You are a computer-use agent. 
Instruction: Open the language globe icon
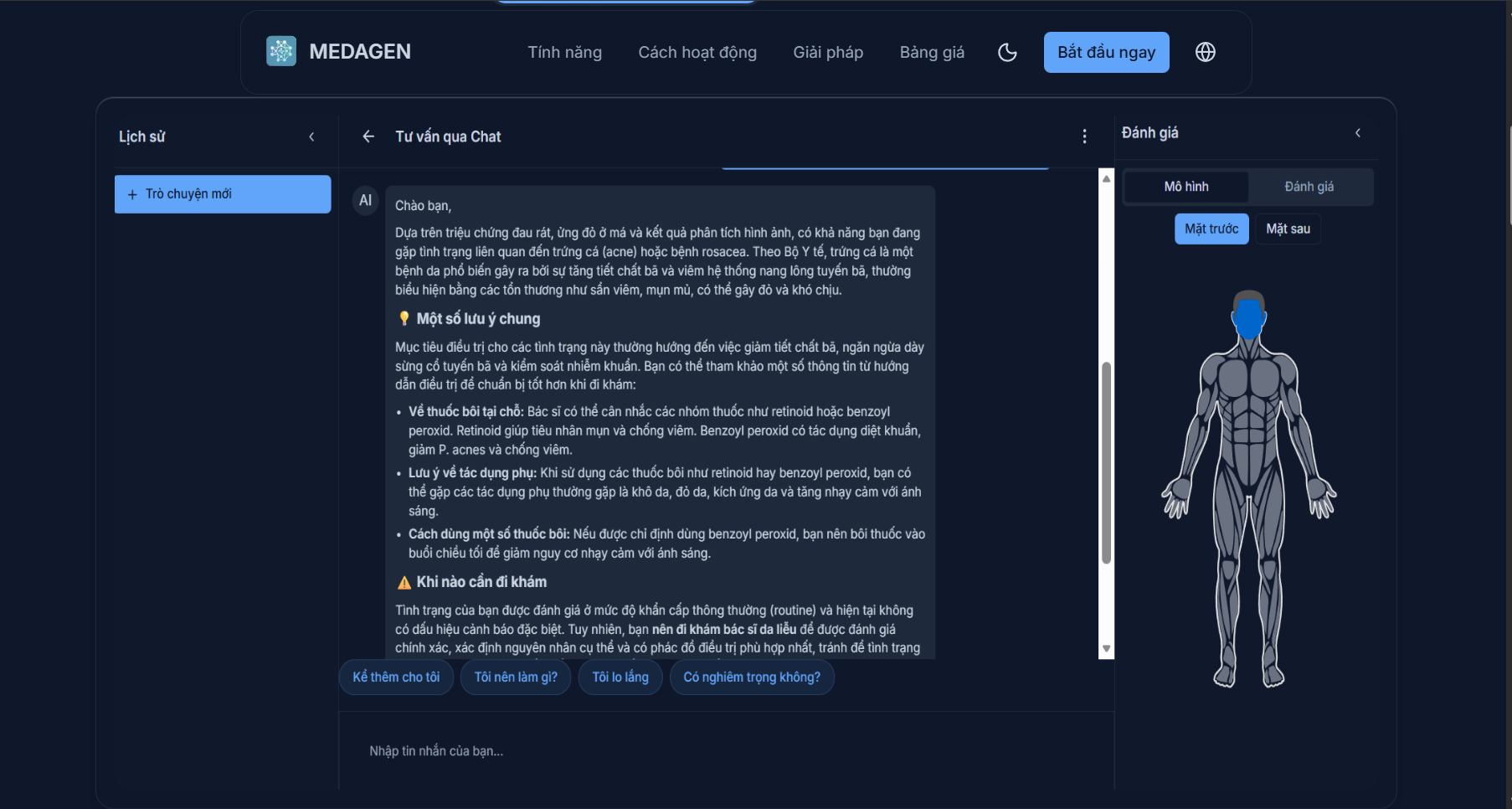[x=1206, y=52]
